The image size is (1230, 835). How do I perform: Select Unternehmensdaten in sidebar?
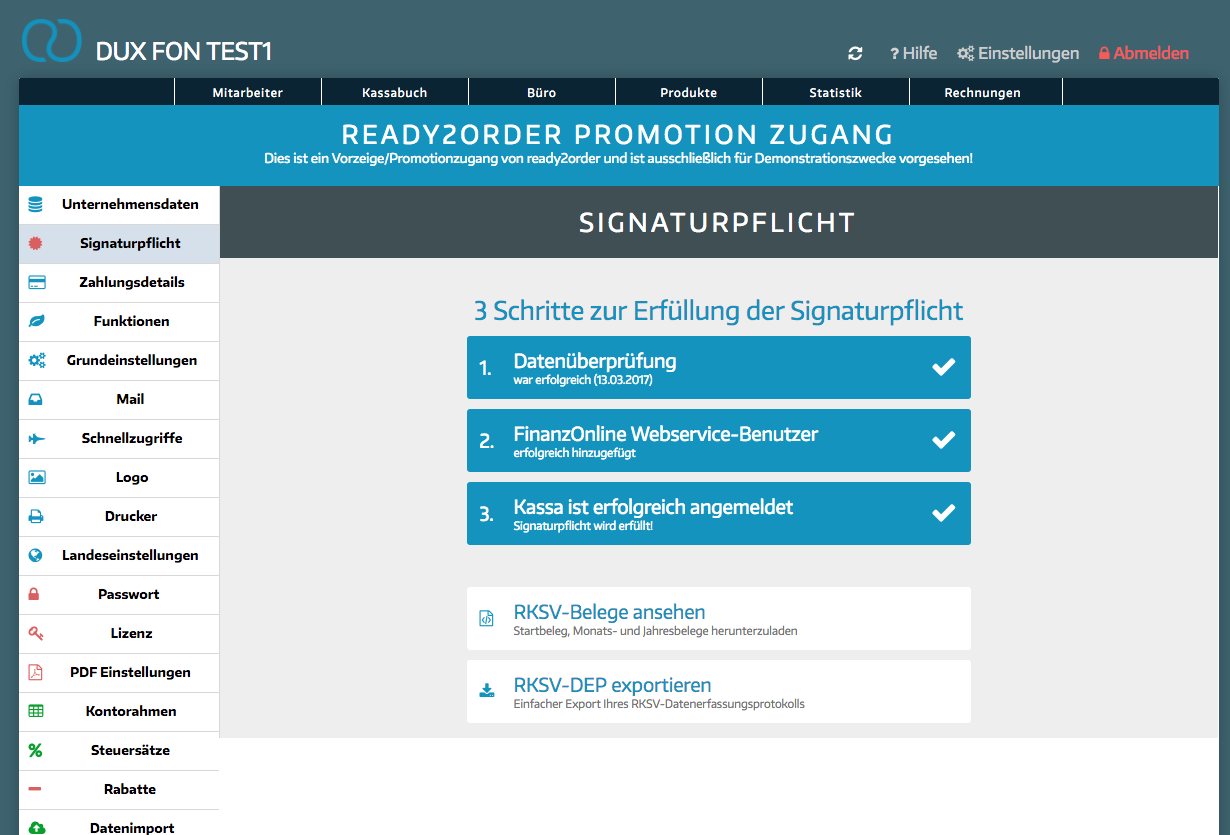(x=119, y=204)
